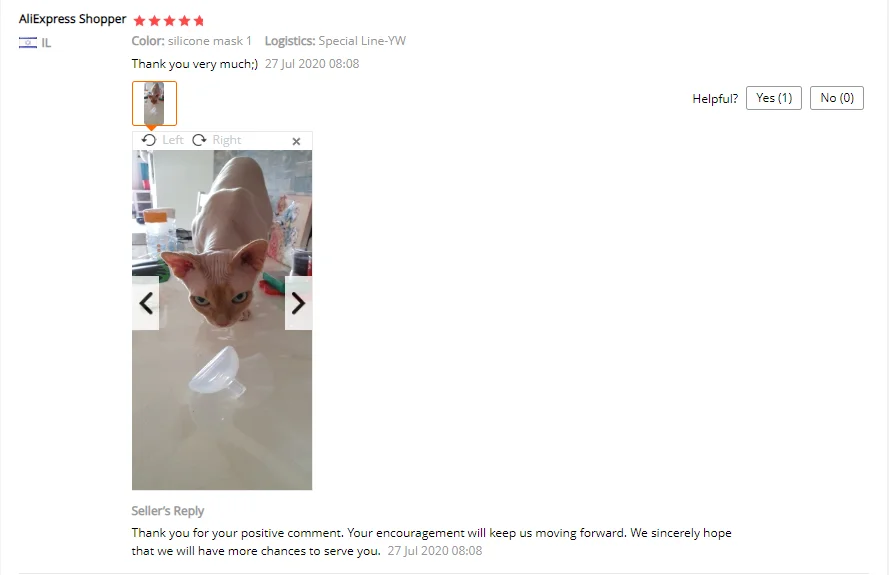Rotate the review photo left using the counterclockwise icon
The image size is (889, 575).
click(149, 140)
